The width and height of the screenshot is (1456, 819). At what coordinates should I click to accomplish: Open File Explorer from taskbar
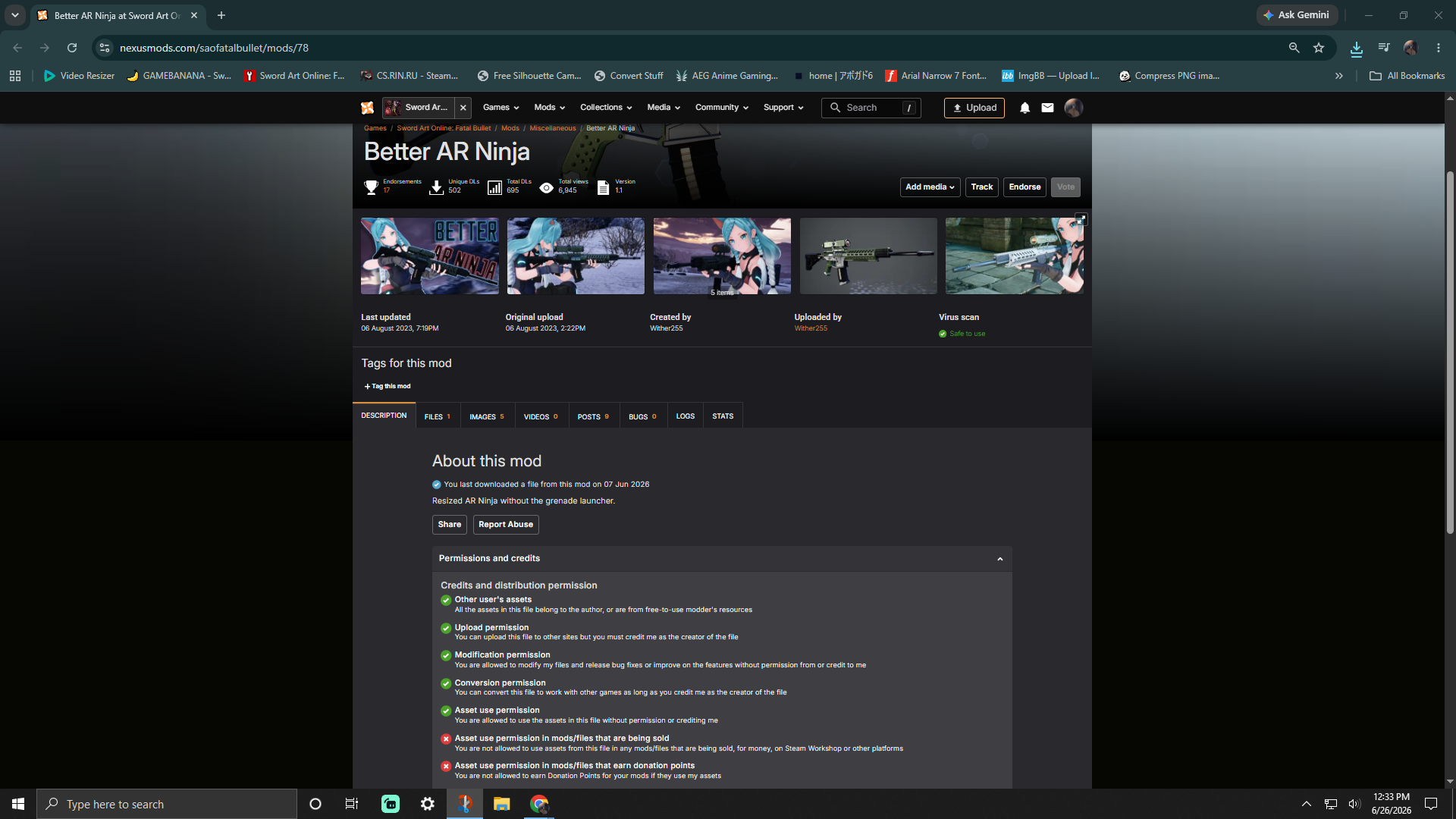[502, 804]
